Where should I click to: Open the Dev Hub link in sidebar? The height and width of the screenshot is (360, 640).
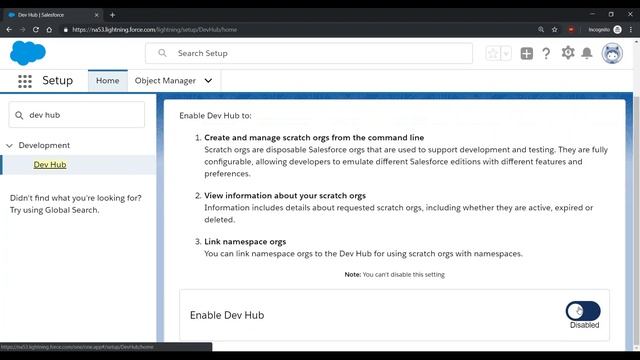(50, 164)
